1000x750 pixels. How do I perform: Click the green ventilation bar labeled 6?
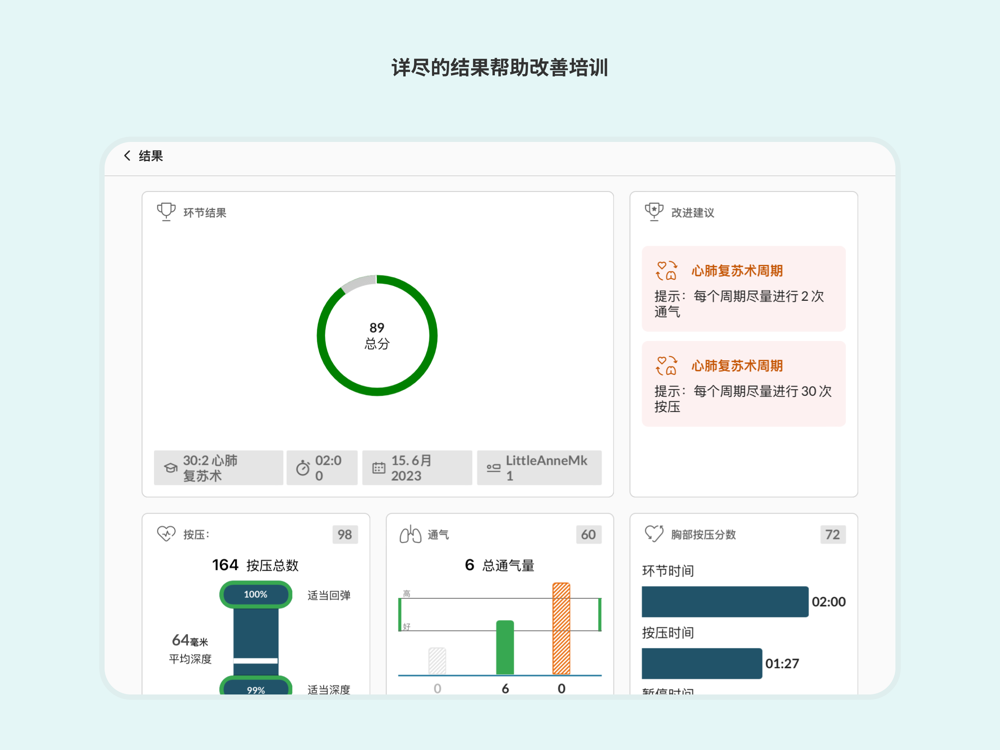pos(505,647)
